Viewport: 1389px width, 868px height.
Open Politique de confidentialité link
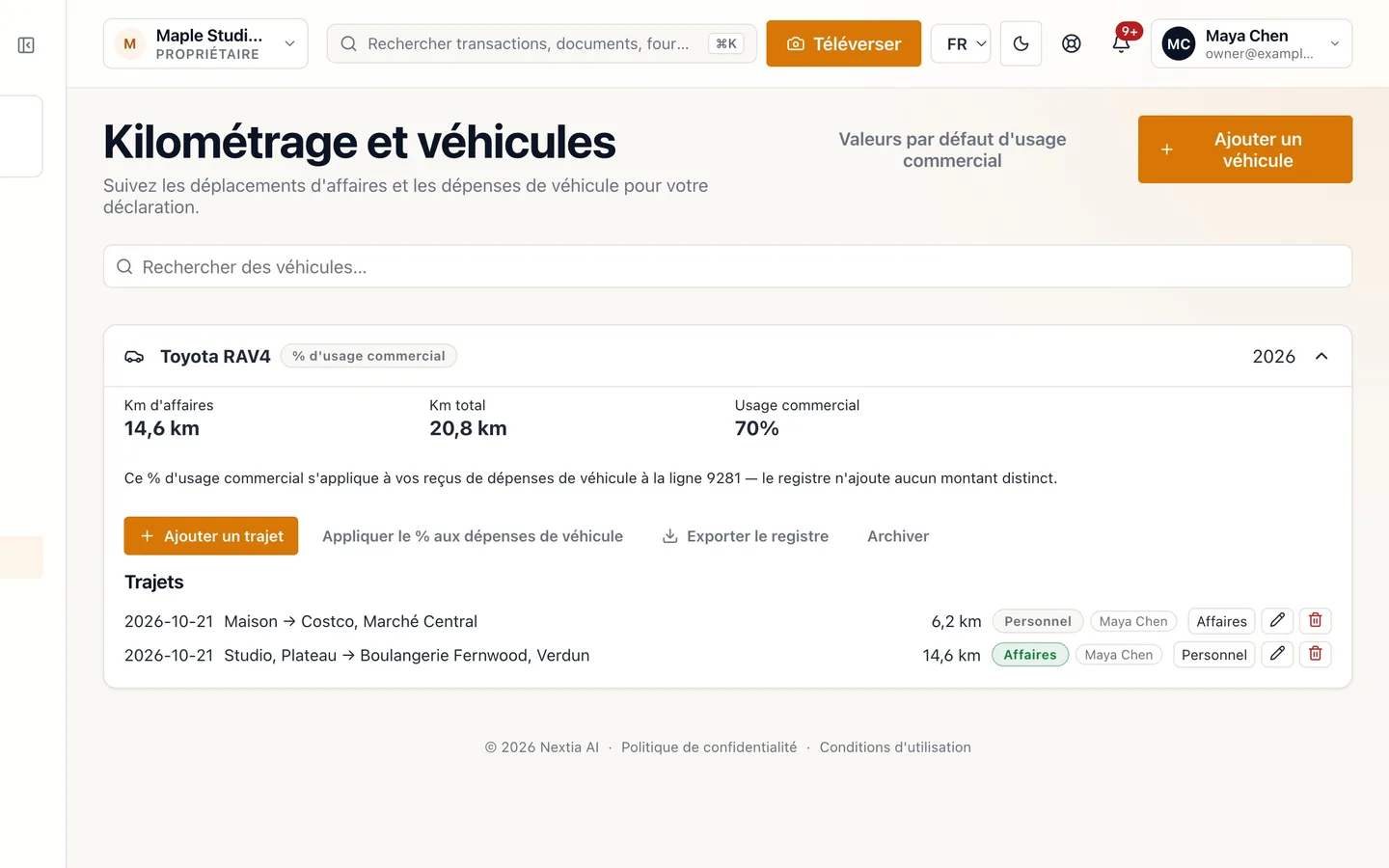(709, 747)
